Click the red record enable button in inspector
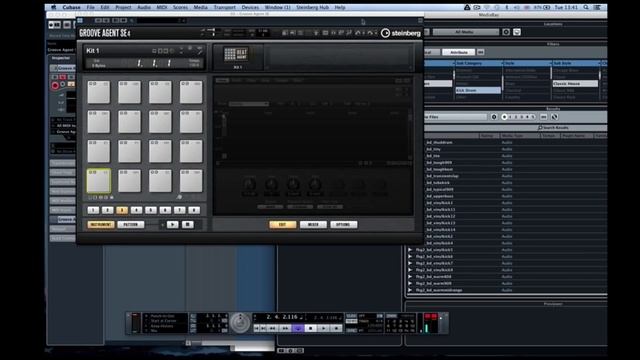Viewport: 640px width, 360px height. pyautogui.click(x=55, y=85)
